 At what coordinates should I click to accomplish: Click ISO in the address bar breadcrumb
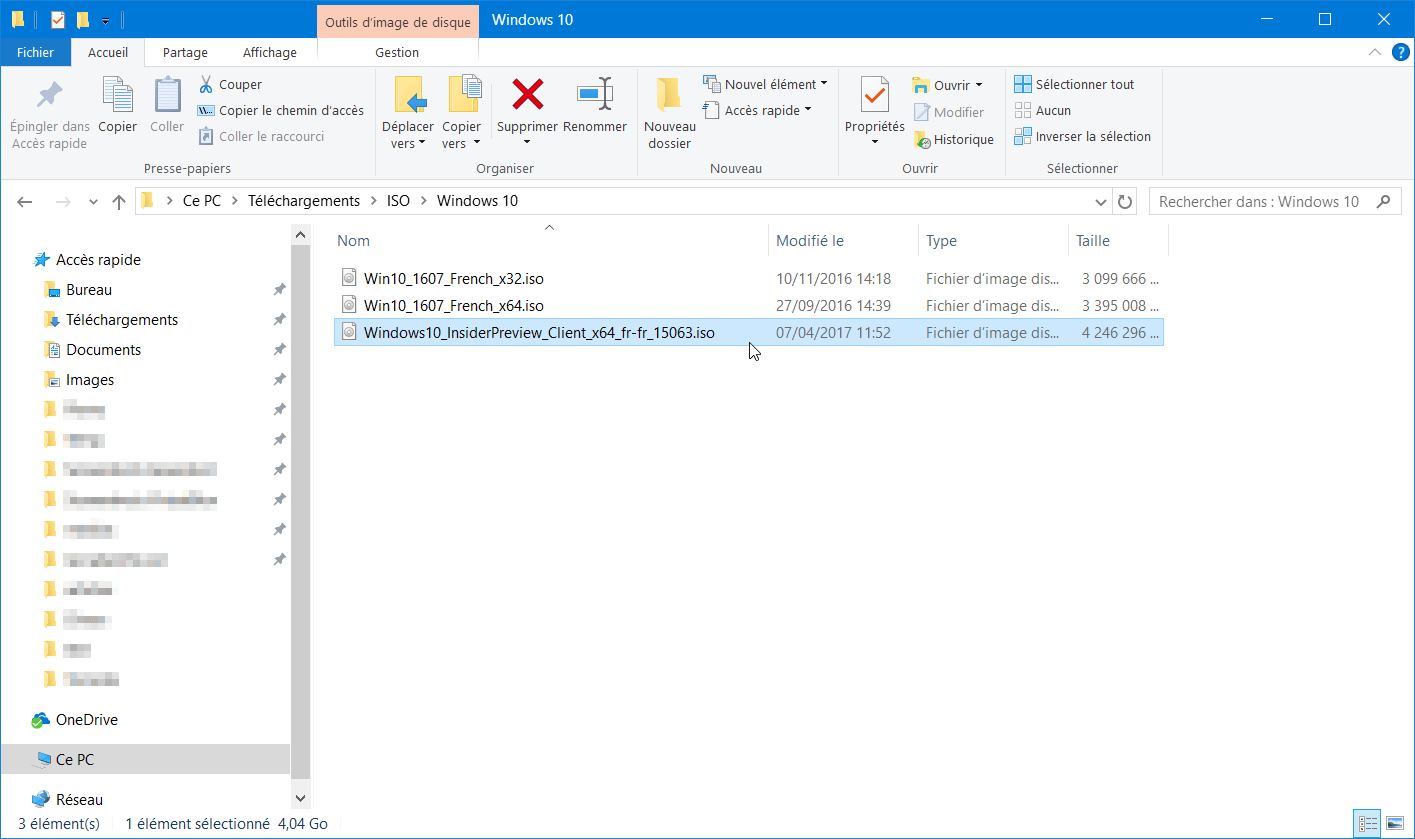398,201
